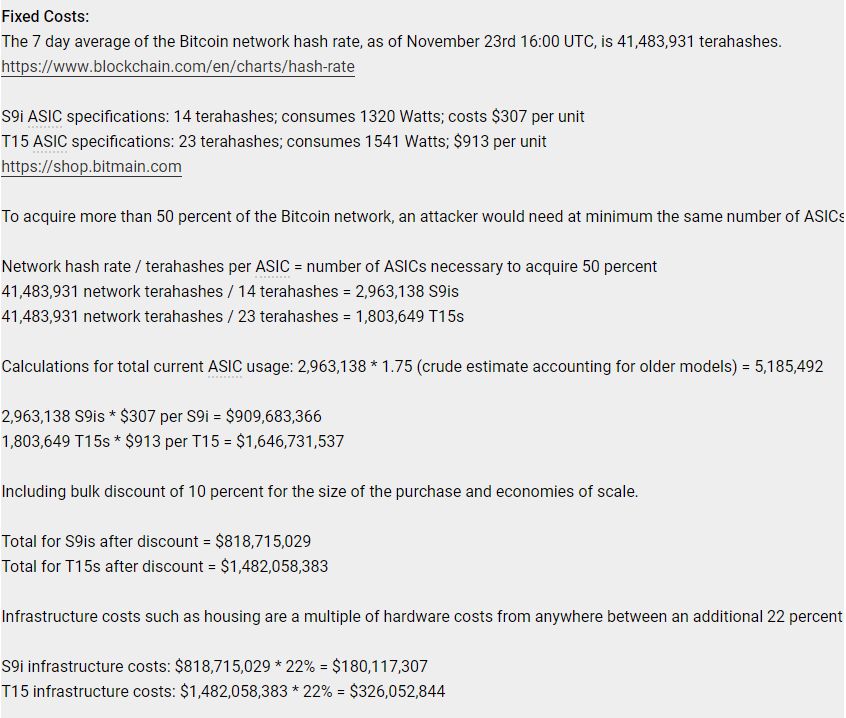This screenshot has width=846, height=718.
Task: Open the shop.bitmain.com link
Action: coord(91,167)
